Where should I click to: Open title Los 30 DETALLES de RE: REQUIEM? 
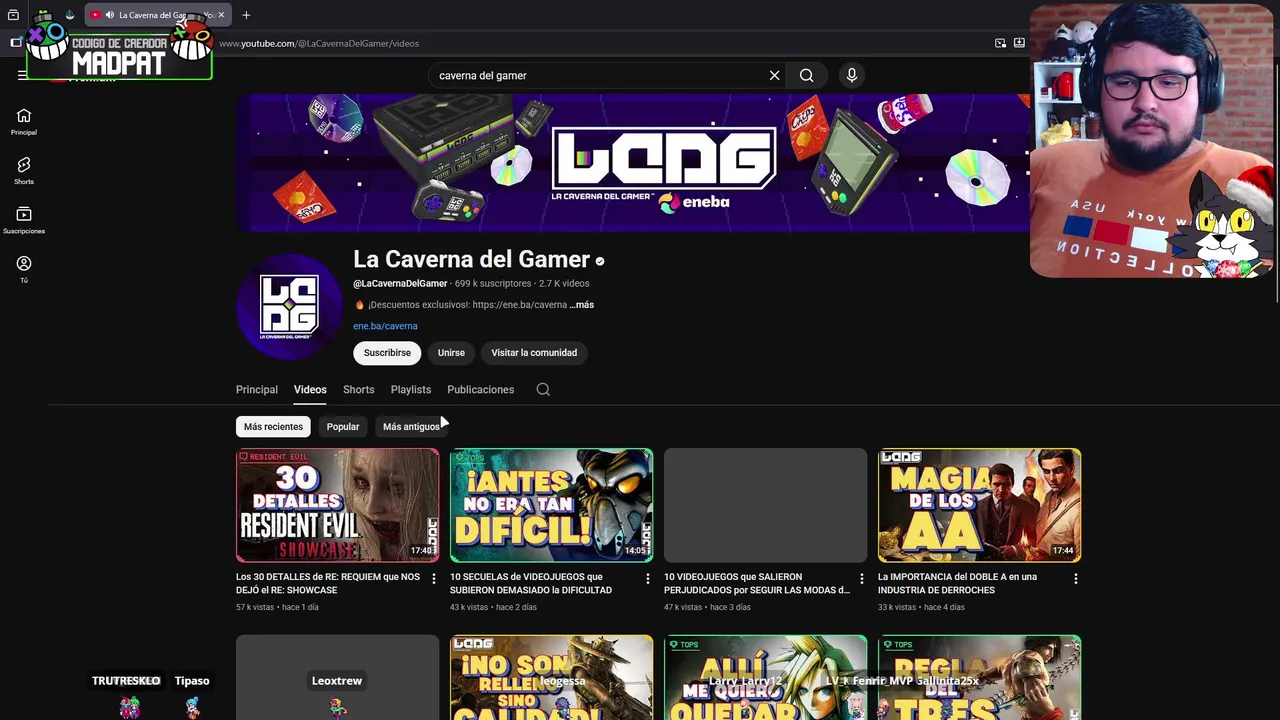coord(328,583)
